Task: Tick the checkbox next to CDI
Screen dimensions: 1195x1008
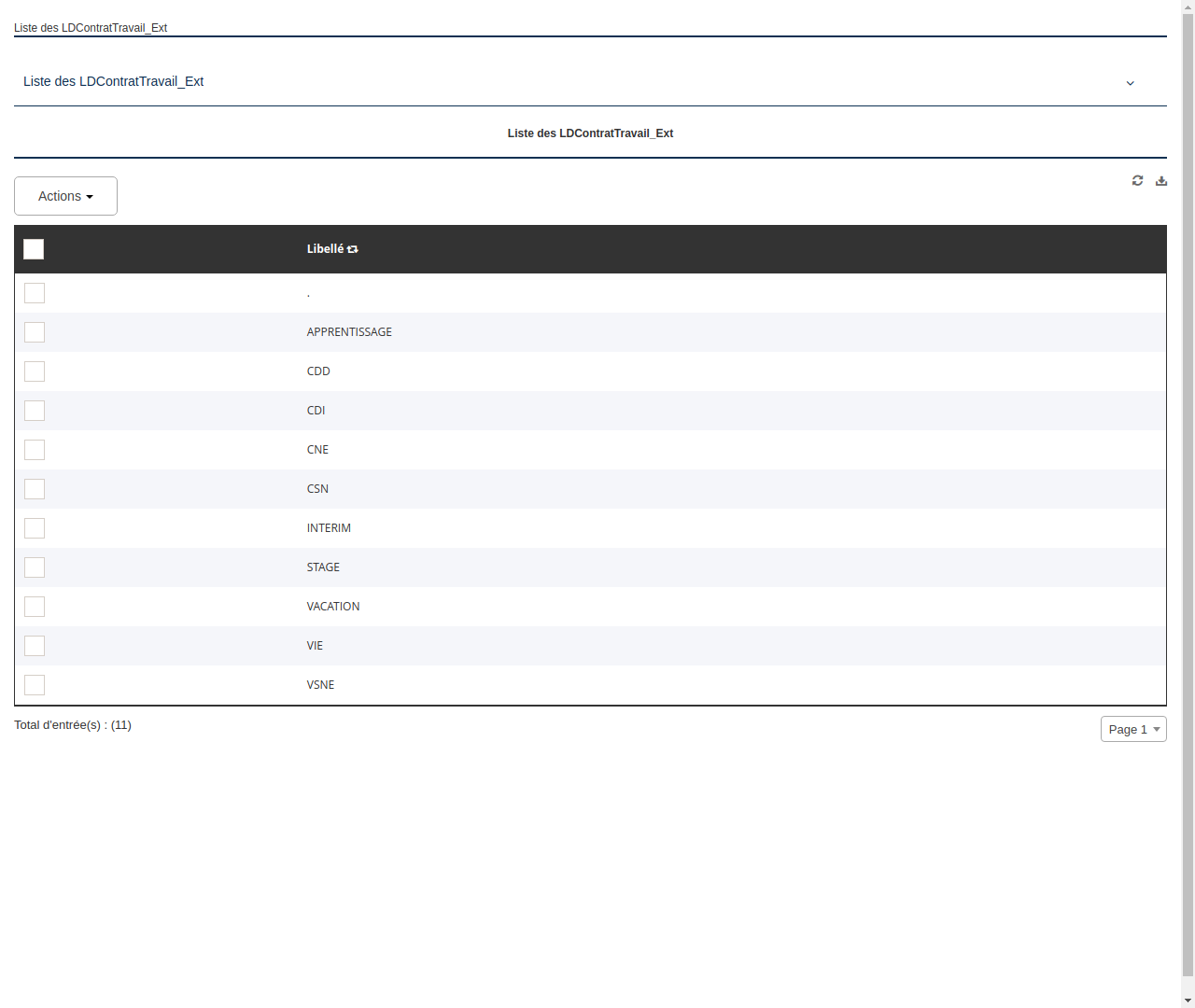Action: (x=35, y=411)
